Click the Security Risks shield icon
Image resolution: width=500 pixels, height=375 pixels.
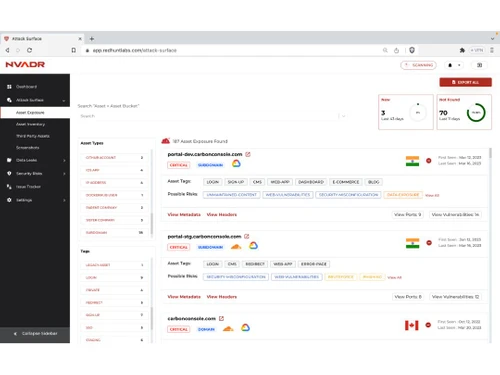(x=9, y=173)
